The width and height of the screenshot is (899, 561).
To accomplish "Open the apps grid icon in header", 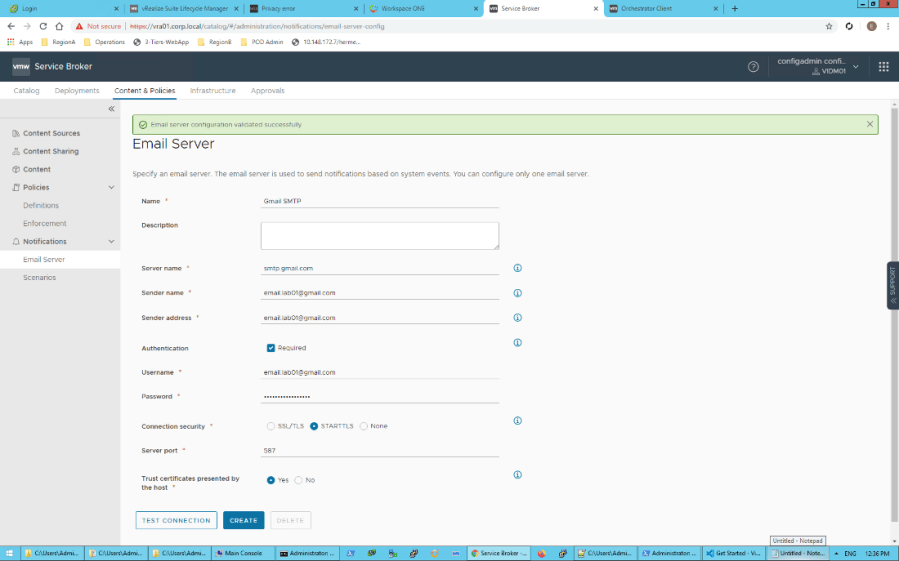I will [883, 67].
